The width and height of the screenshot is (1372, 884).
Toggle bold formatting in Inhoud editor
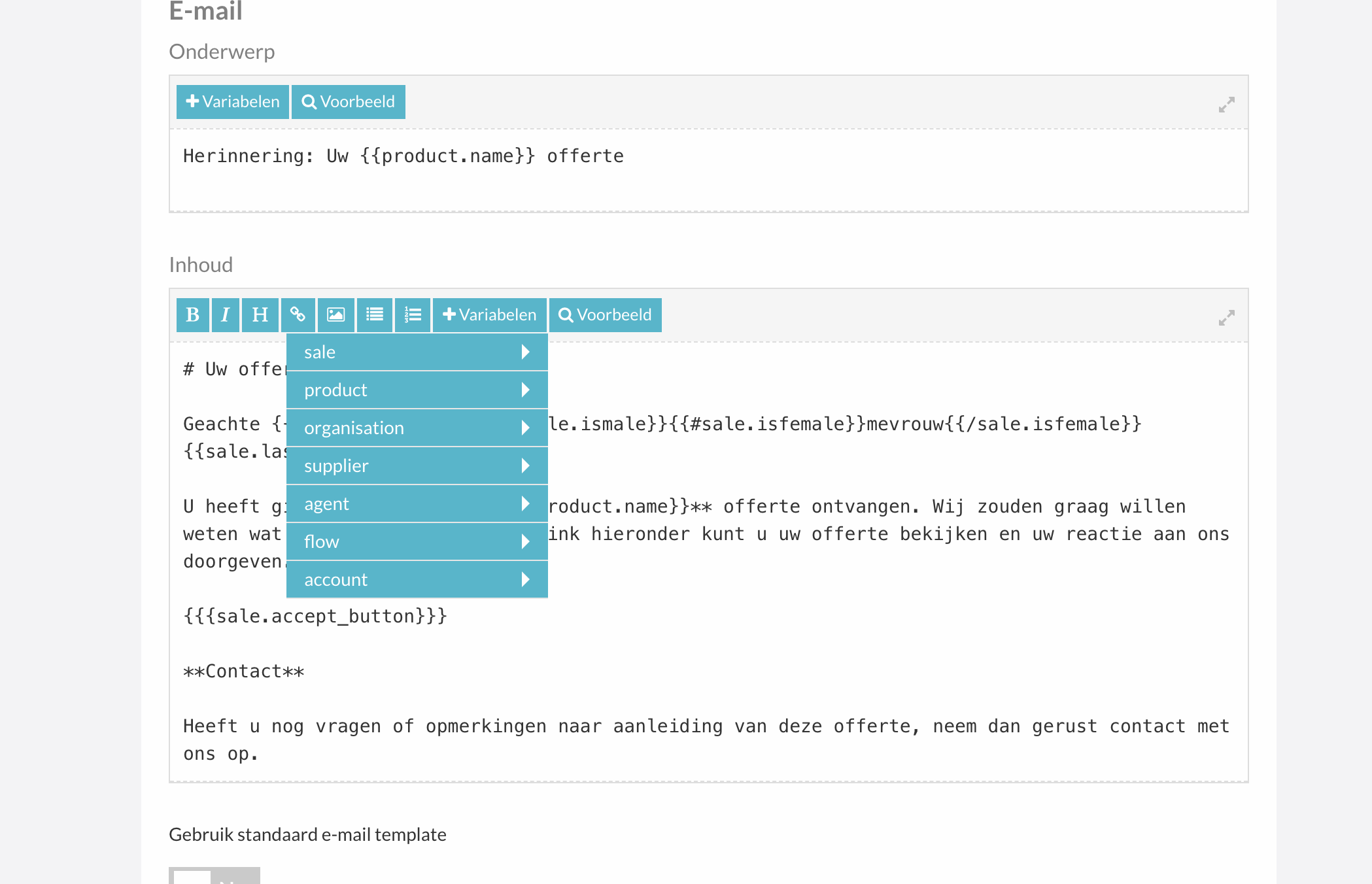click(192, 315)
